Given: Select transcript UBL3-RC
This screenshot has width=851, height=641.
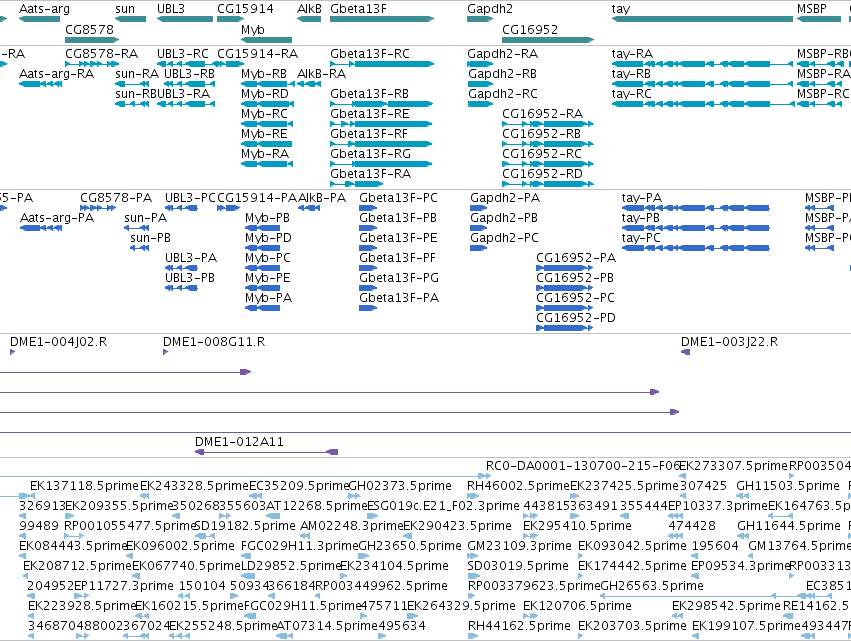Looking at the screenshot, I should (183, 54).
